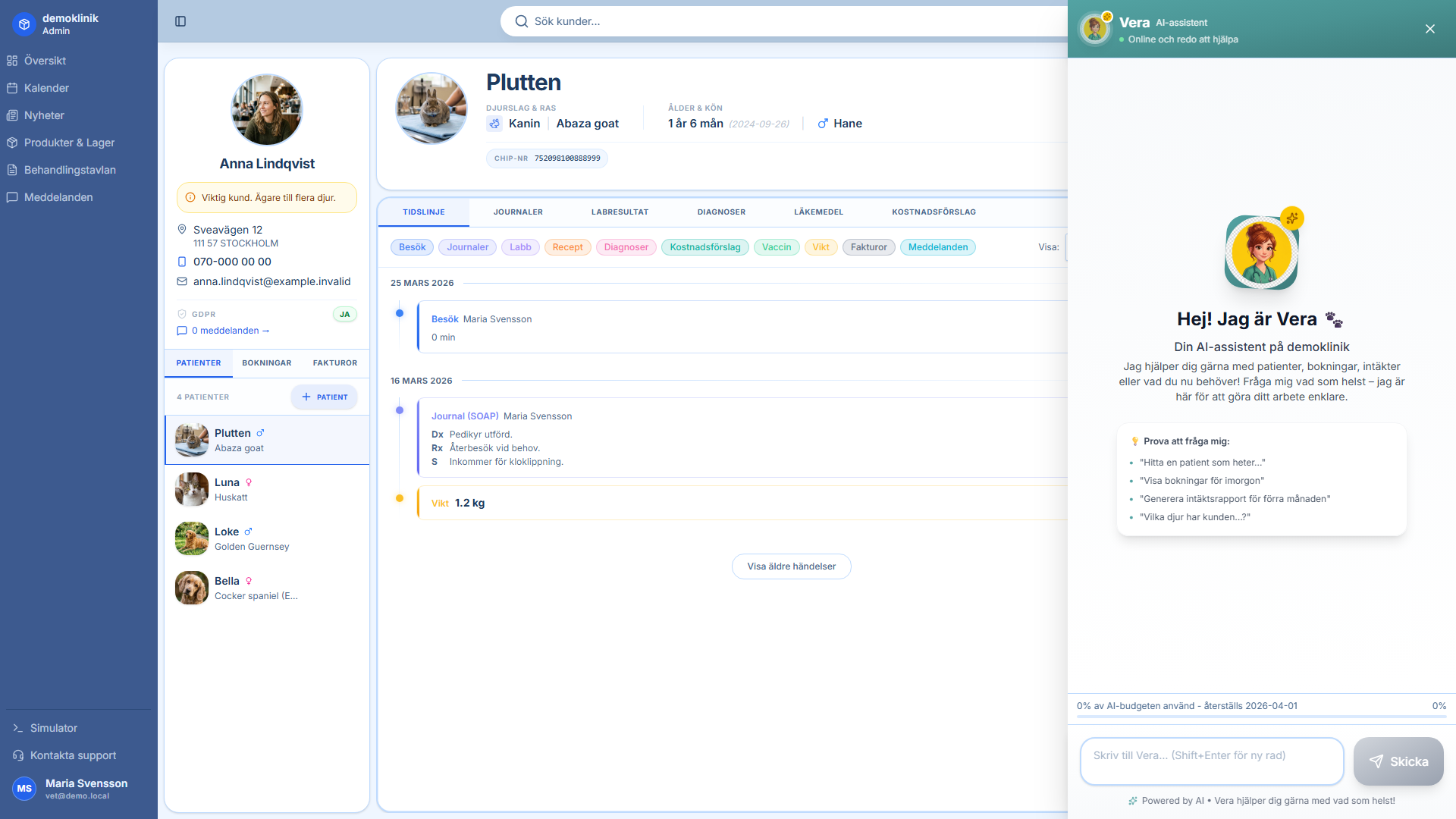
Task: Toggle the Vaccin timeline filter chip
Action: coord(776,247)
